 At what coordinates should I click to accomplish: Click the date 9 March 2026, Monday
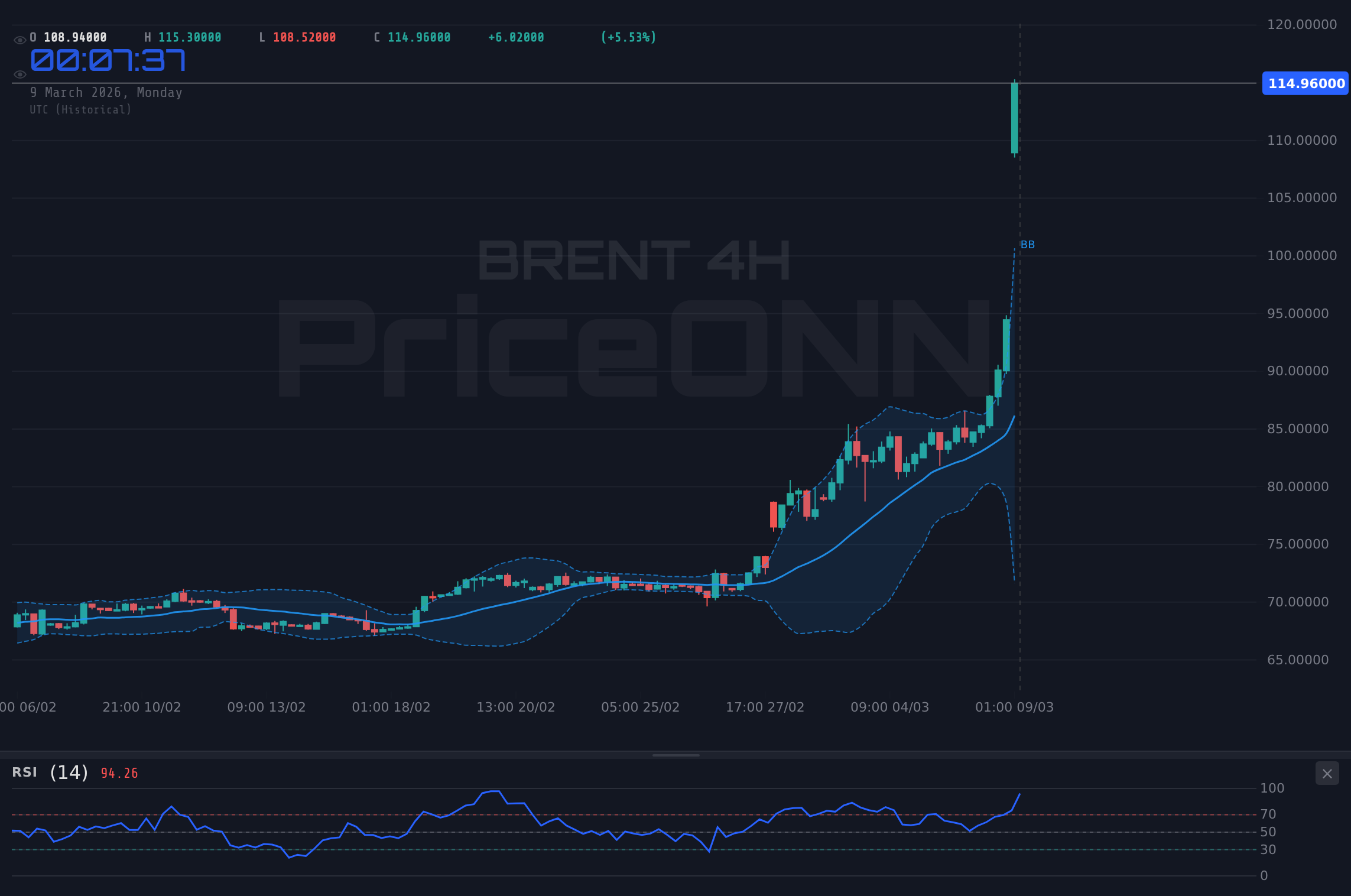pos(106,93)
